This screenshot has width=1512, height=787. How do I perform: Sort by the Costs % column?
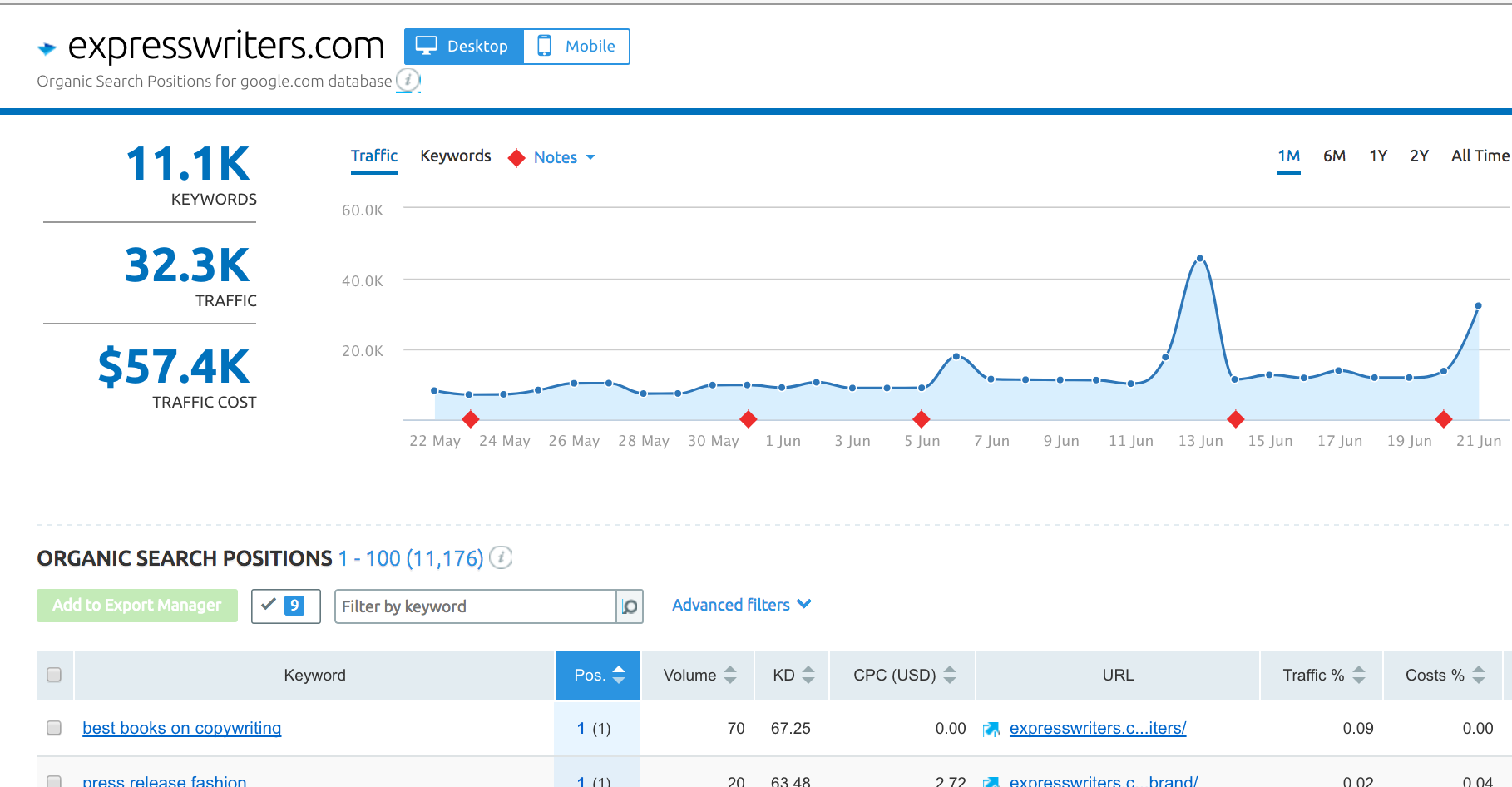(x=1444, y=676)
